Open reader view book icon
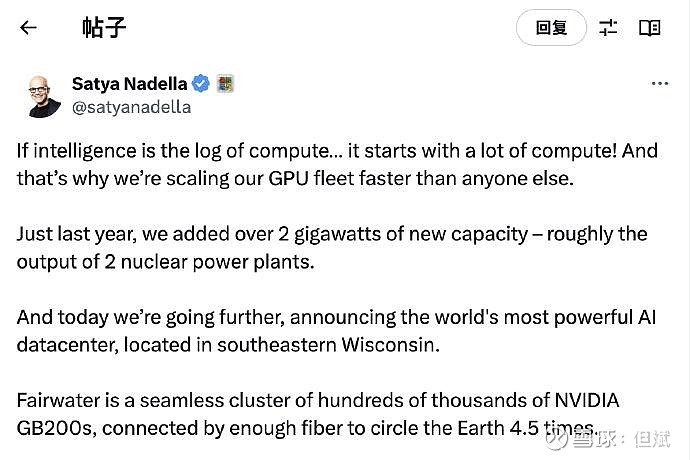 click(650, 28)
